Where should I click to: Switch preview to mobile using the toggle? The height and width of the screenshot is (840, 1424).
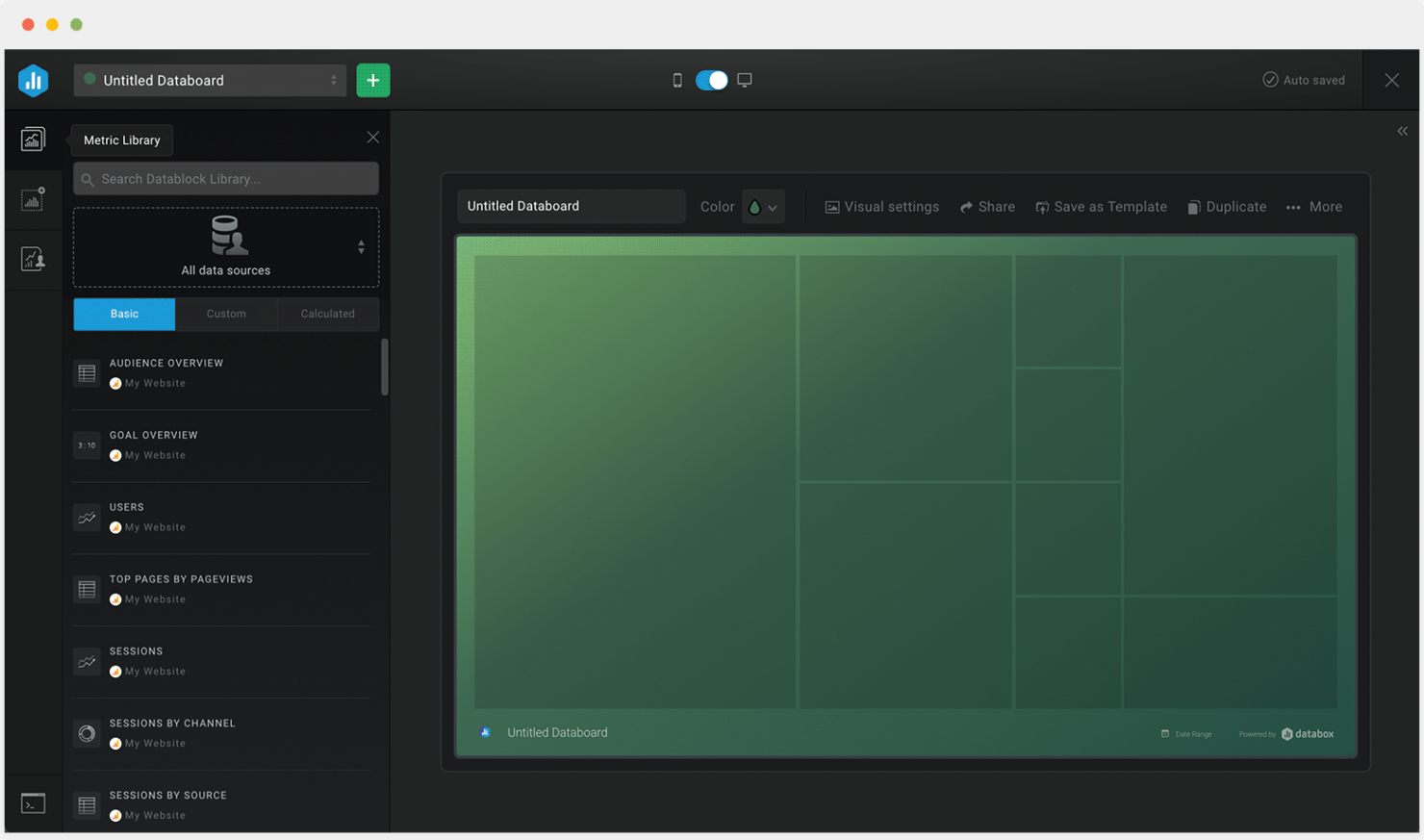pos(712,80)
